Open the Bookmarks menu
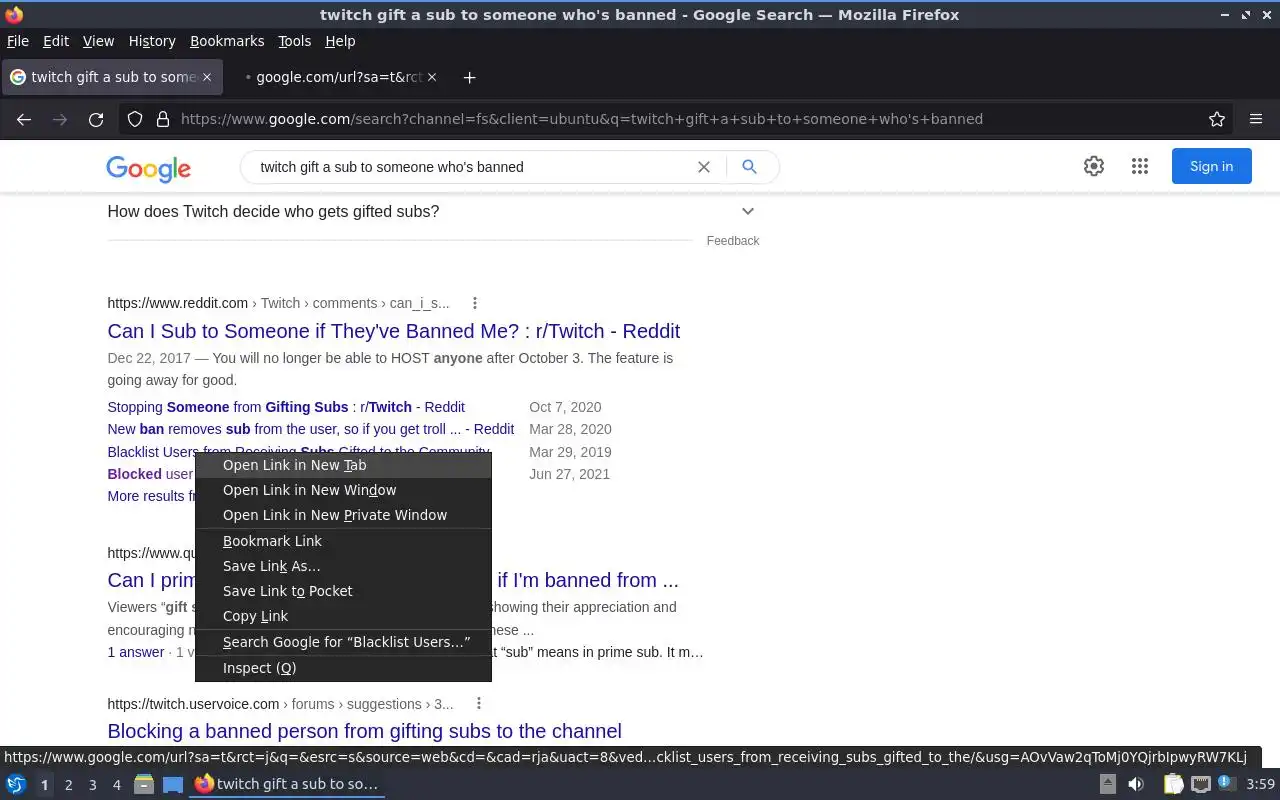The height and width of the screenshot is (800, 1280). (227, 41)
